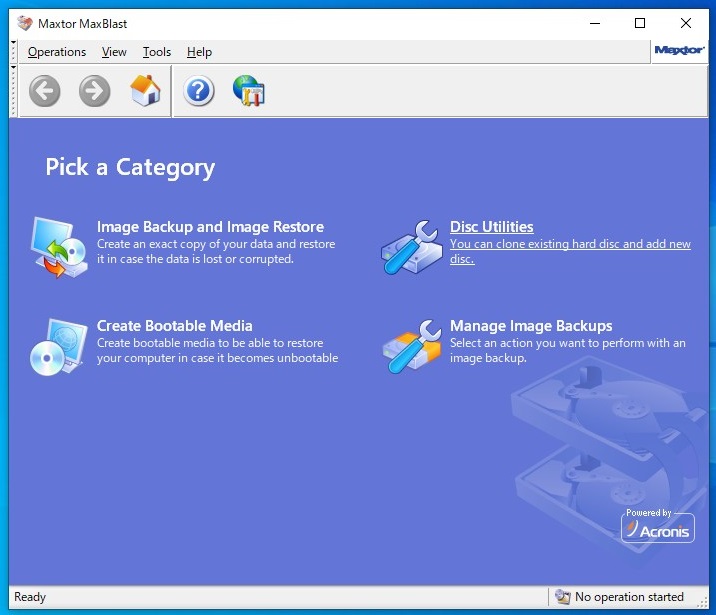
Task: Open the Help menu
Action: 199,52
